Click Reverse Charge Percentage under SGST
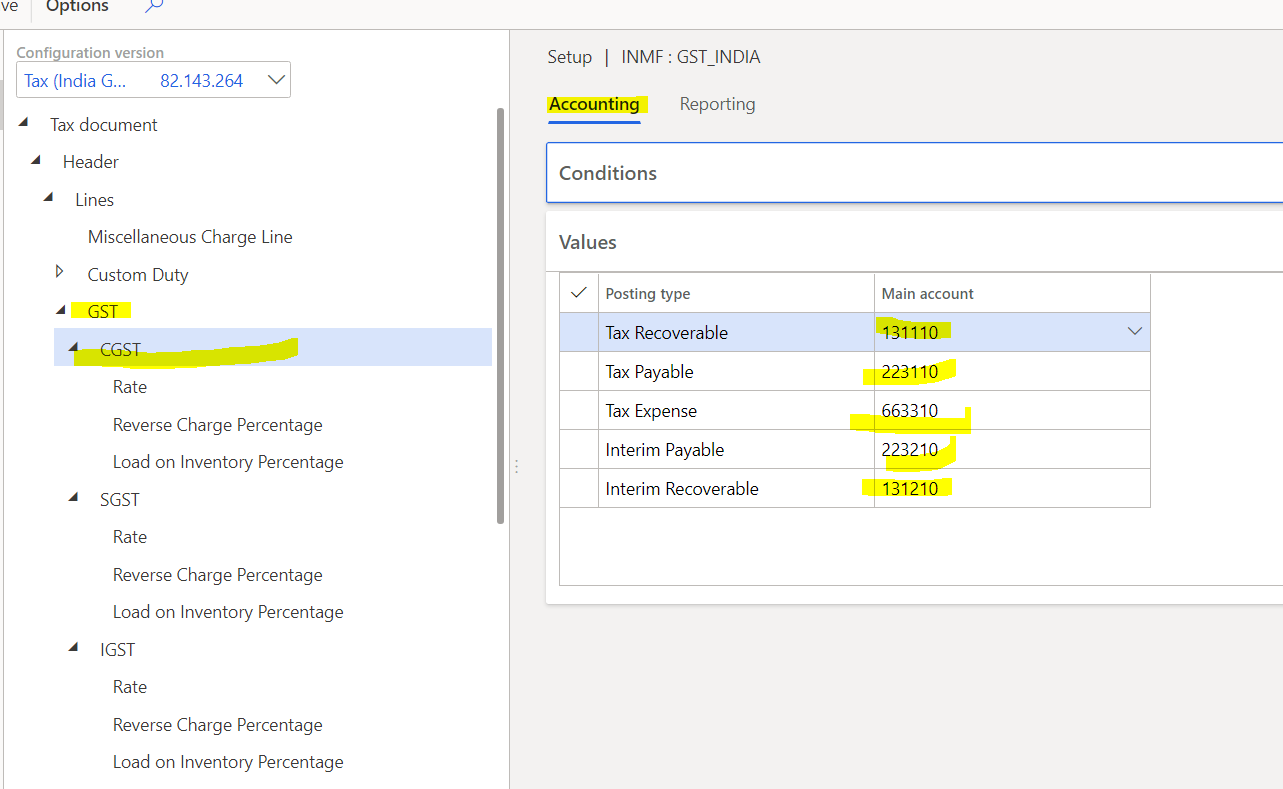 coord(217,574)
